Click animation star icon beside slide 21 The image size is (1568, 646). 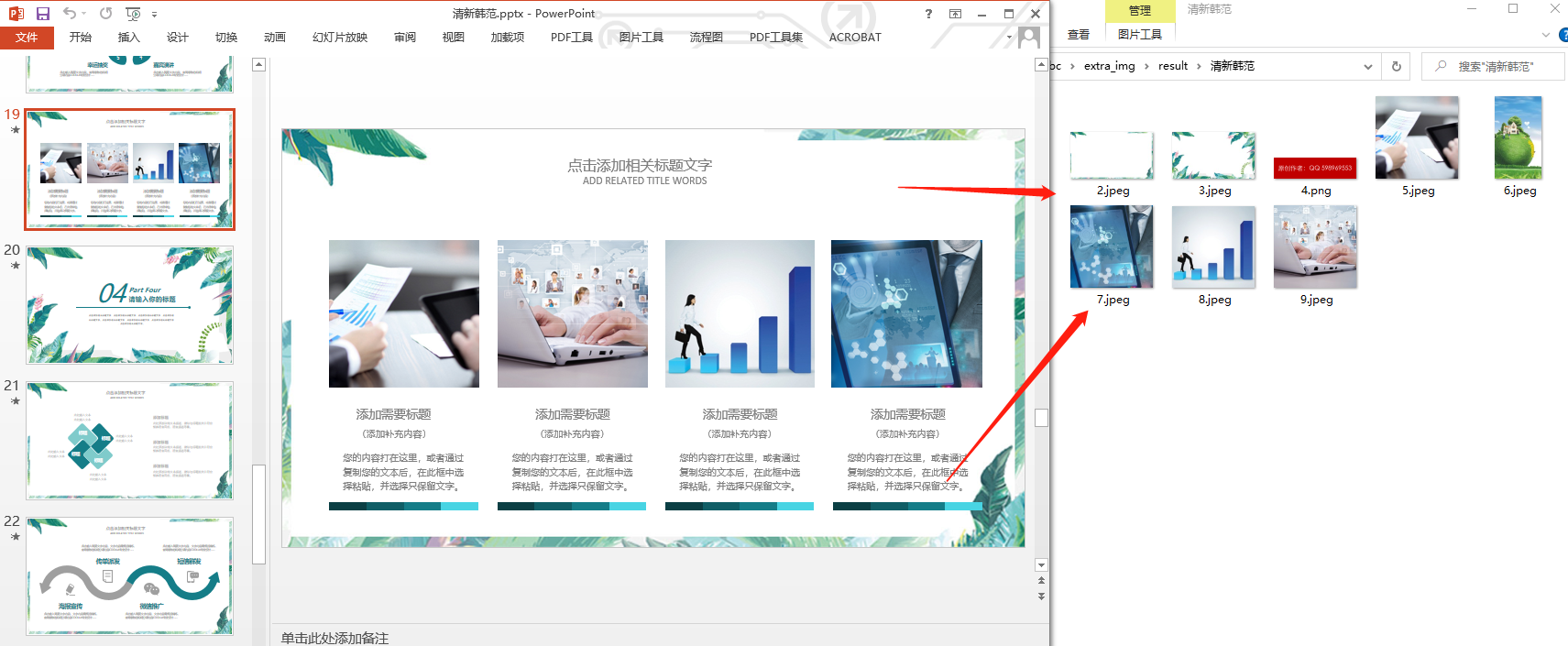coord(15,401)
